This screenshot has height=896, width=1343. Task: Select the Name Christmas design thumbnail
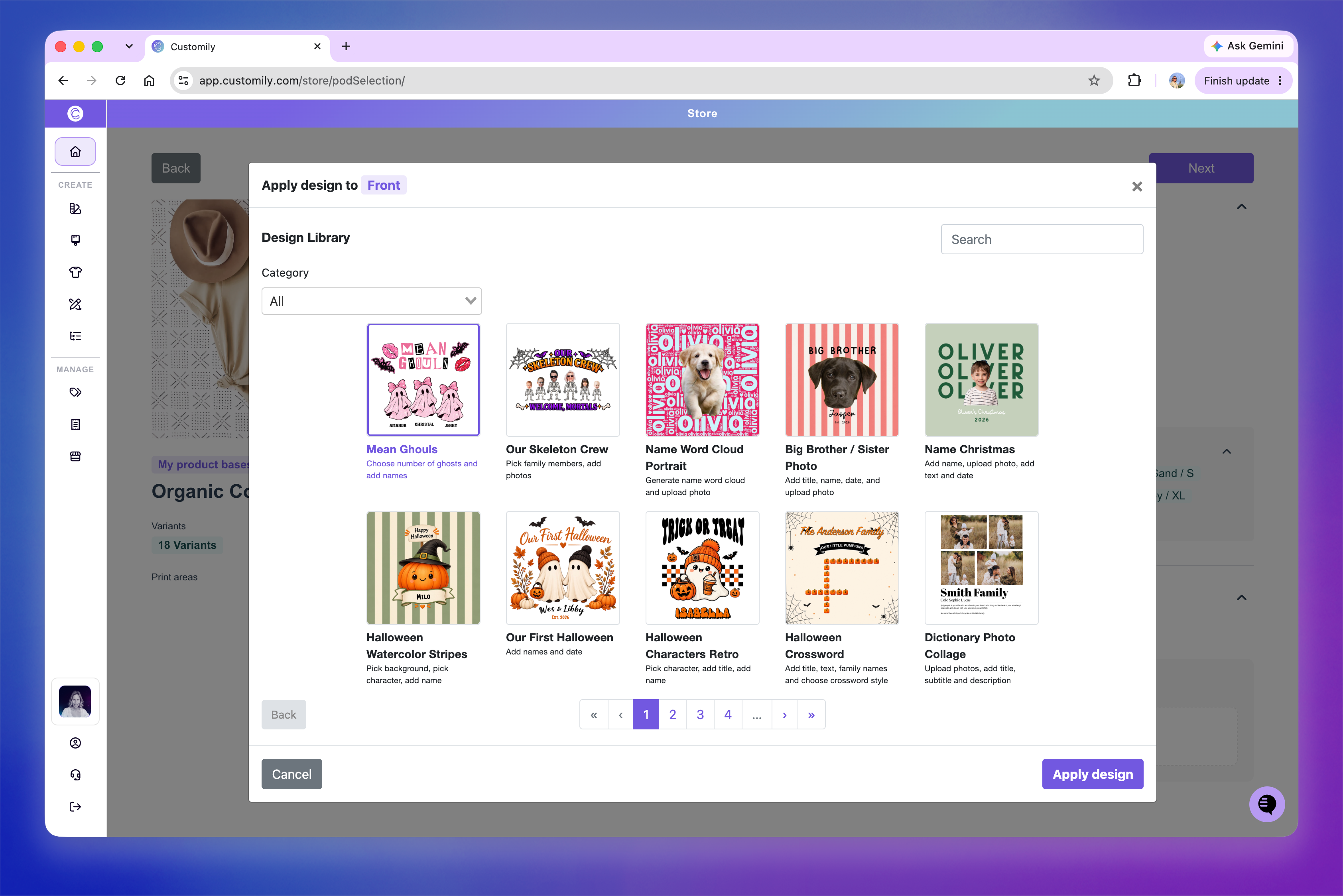tap(981, 380)
